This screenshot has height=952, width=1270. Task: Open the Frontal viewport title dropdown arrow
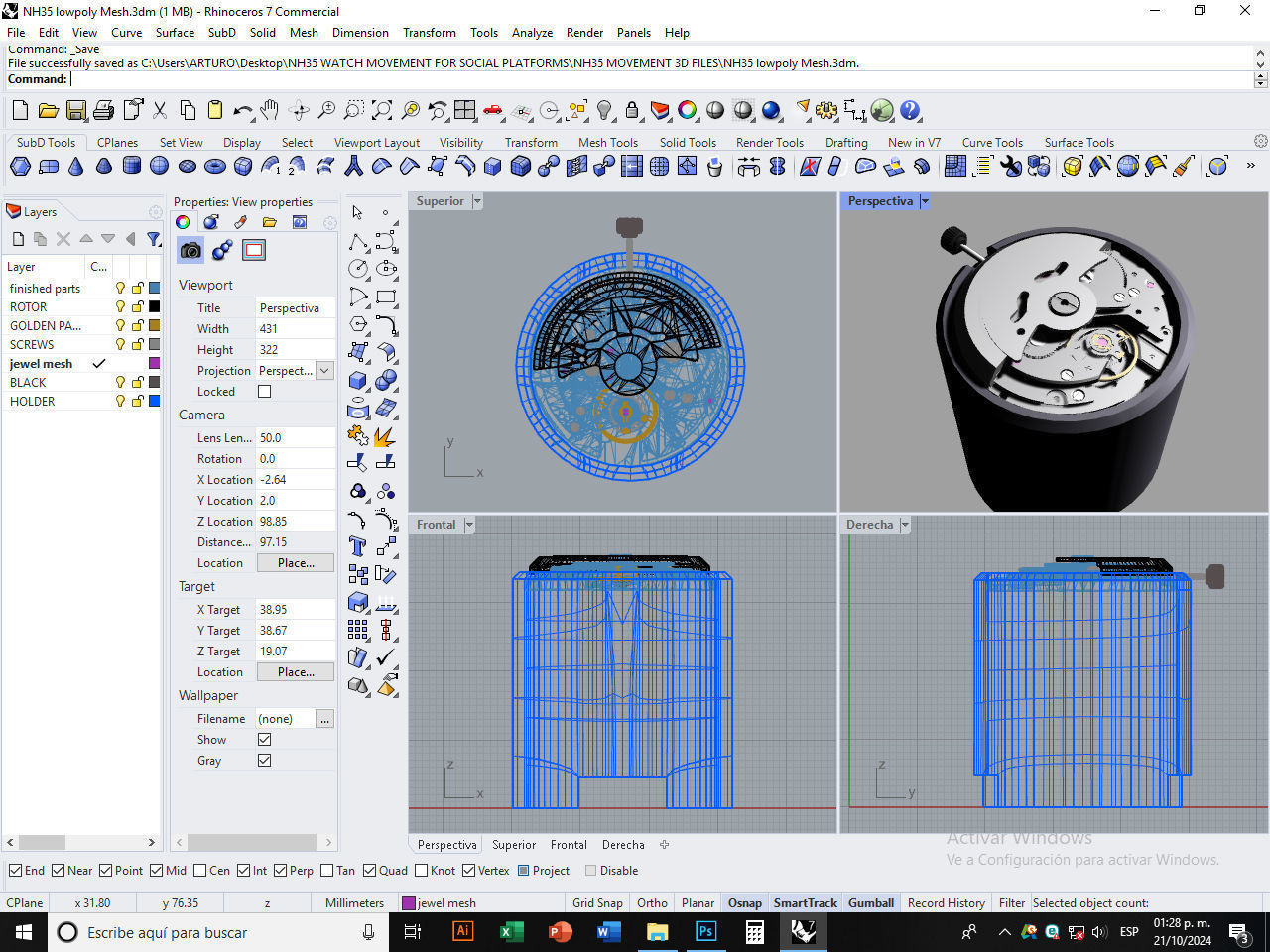tap(469, 525)
